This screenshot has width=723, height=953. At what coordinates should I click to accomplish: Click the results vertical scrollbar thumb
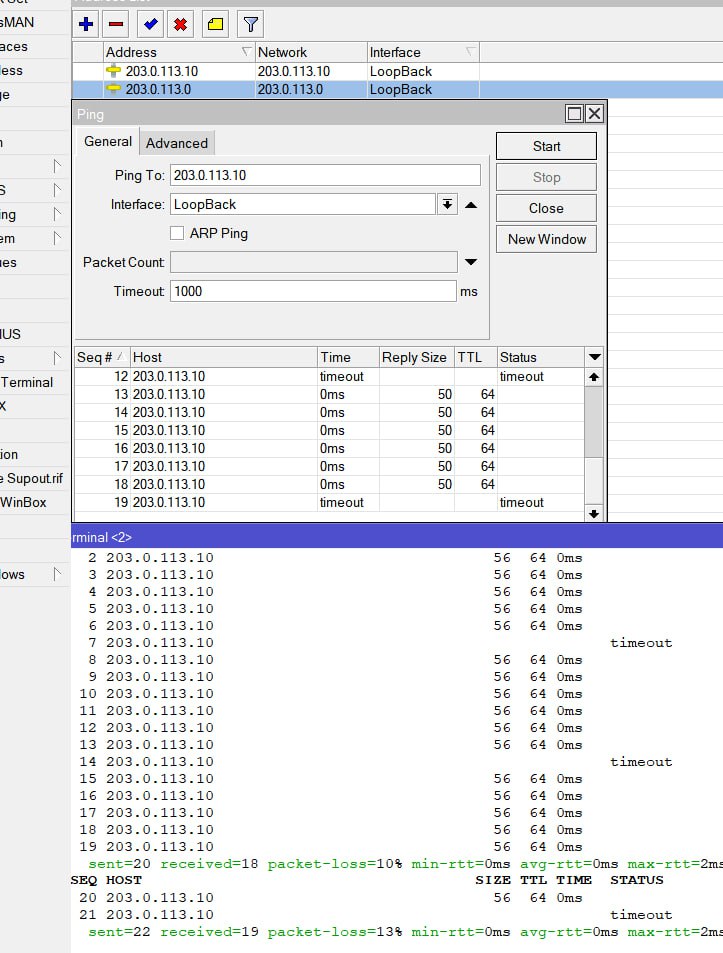coord(594,421)
